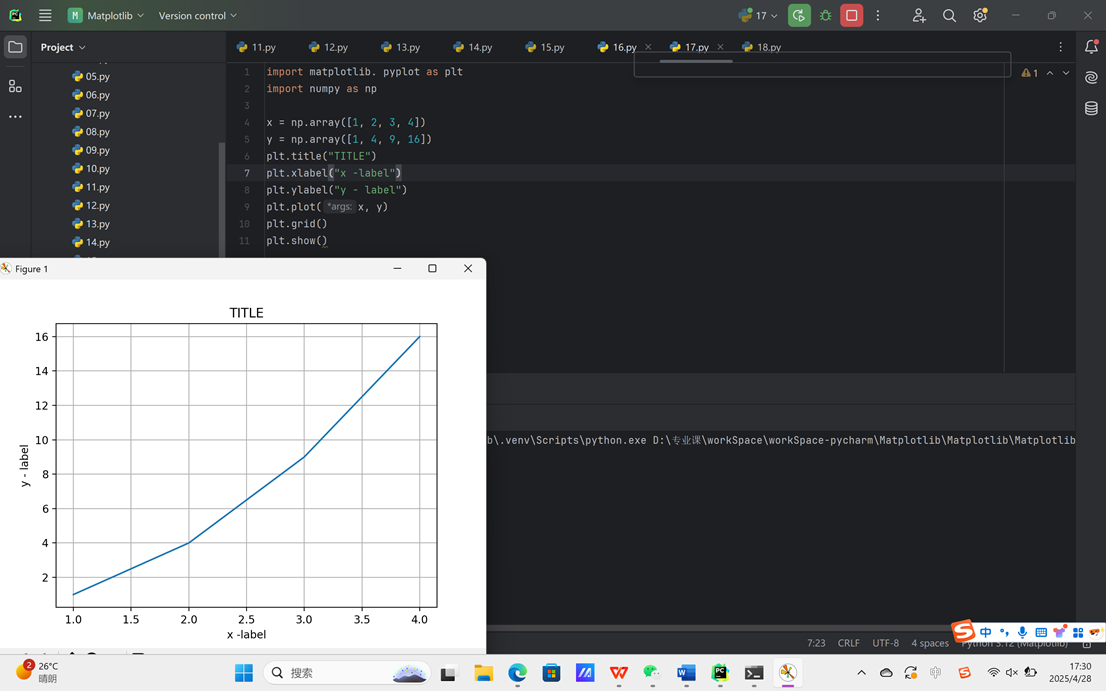Close the 17.py editor tab
This screenshot has width=1106, height=691.
[x=720, y=47]
